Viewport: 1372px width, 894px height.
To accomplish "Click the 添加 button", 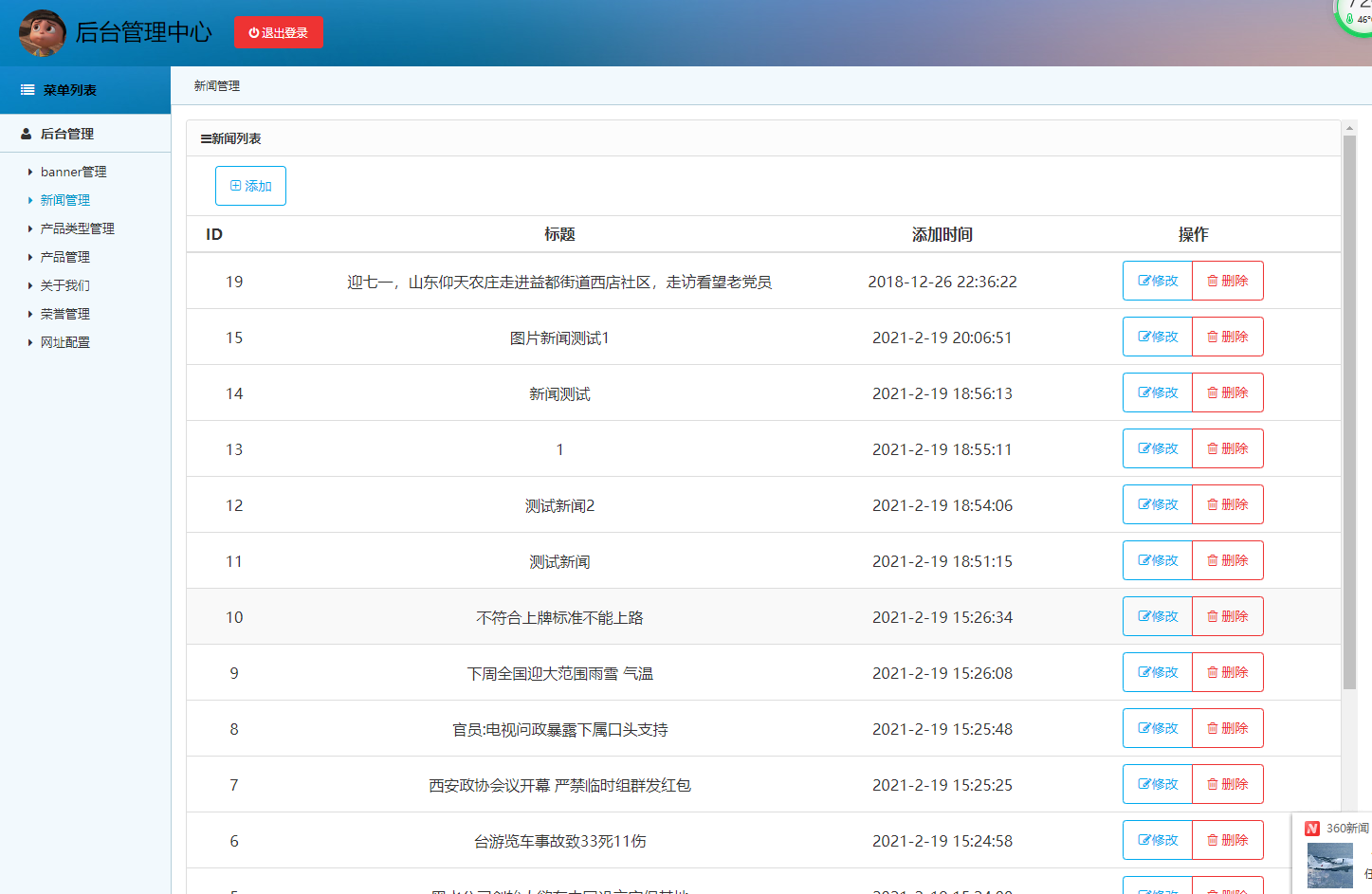I will click(x=250, y=186).
